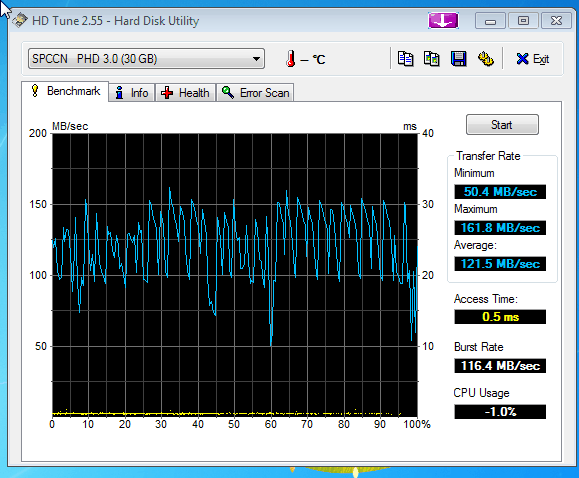Switch to the Info tab
Image resolution: width=579 pixels, height=478 pixels.
pyautogui.click(x=132, y=93)
